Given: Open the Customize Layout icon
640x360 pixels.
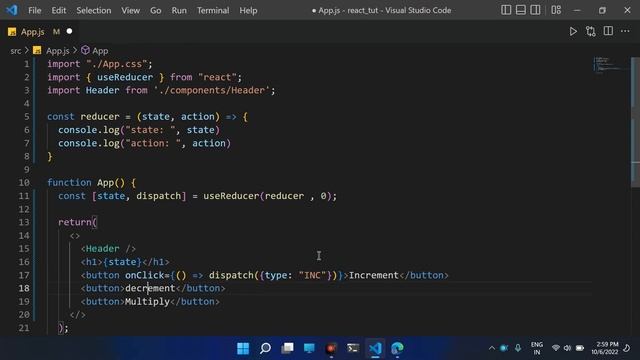Looking at the screenshot, I should pos(556,10).
